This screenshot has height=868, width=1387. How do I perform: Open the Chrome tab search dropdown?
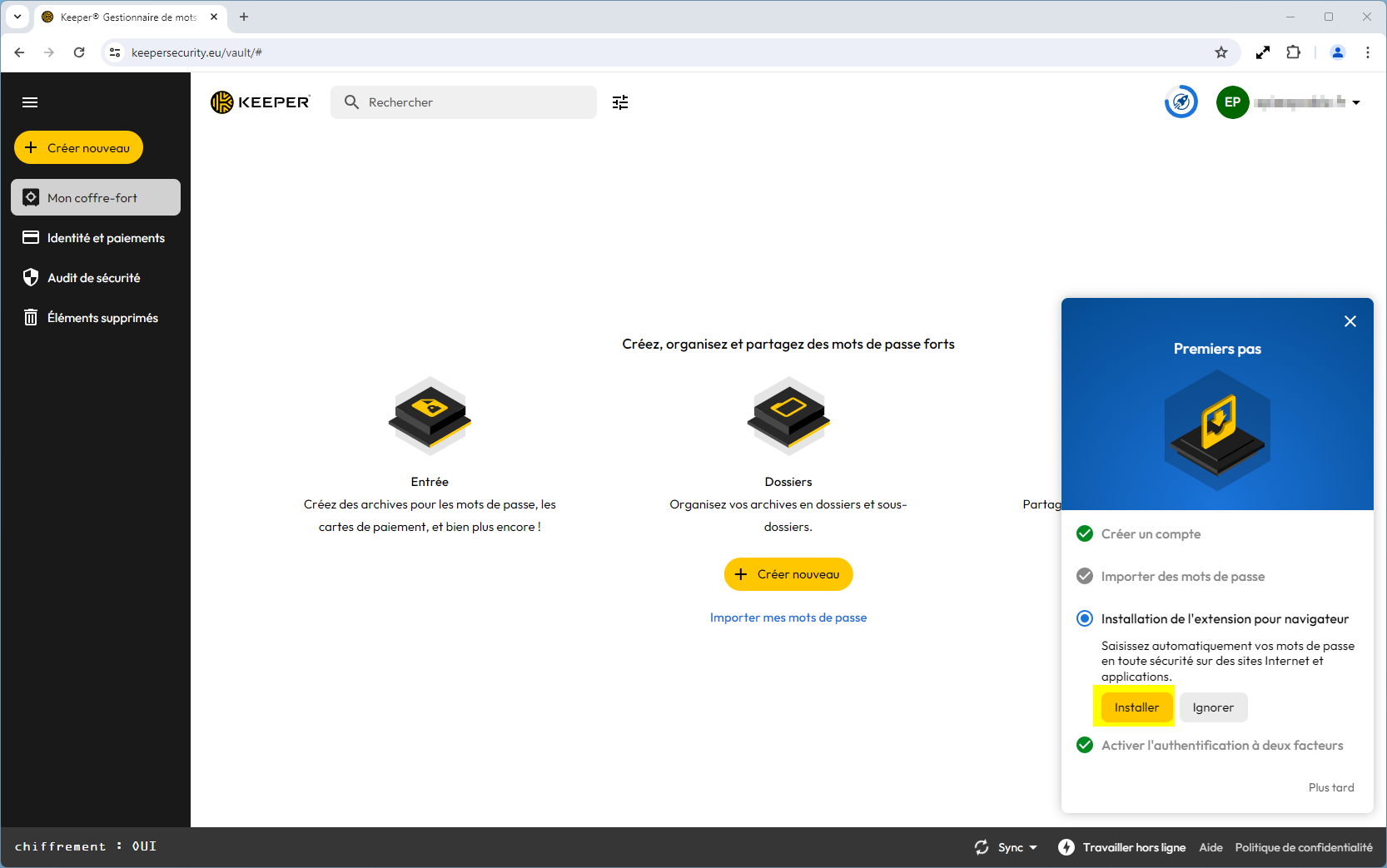17,17
